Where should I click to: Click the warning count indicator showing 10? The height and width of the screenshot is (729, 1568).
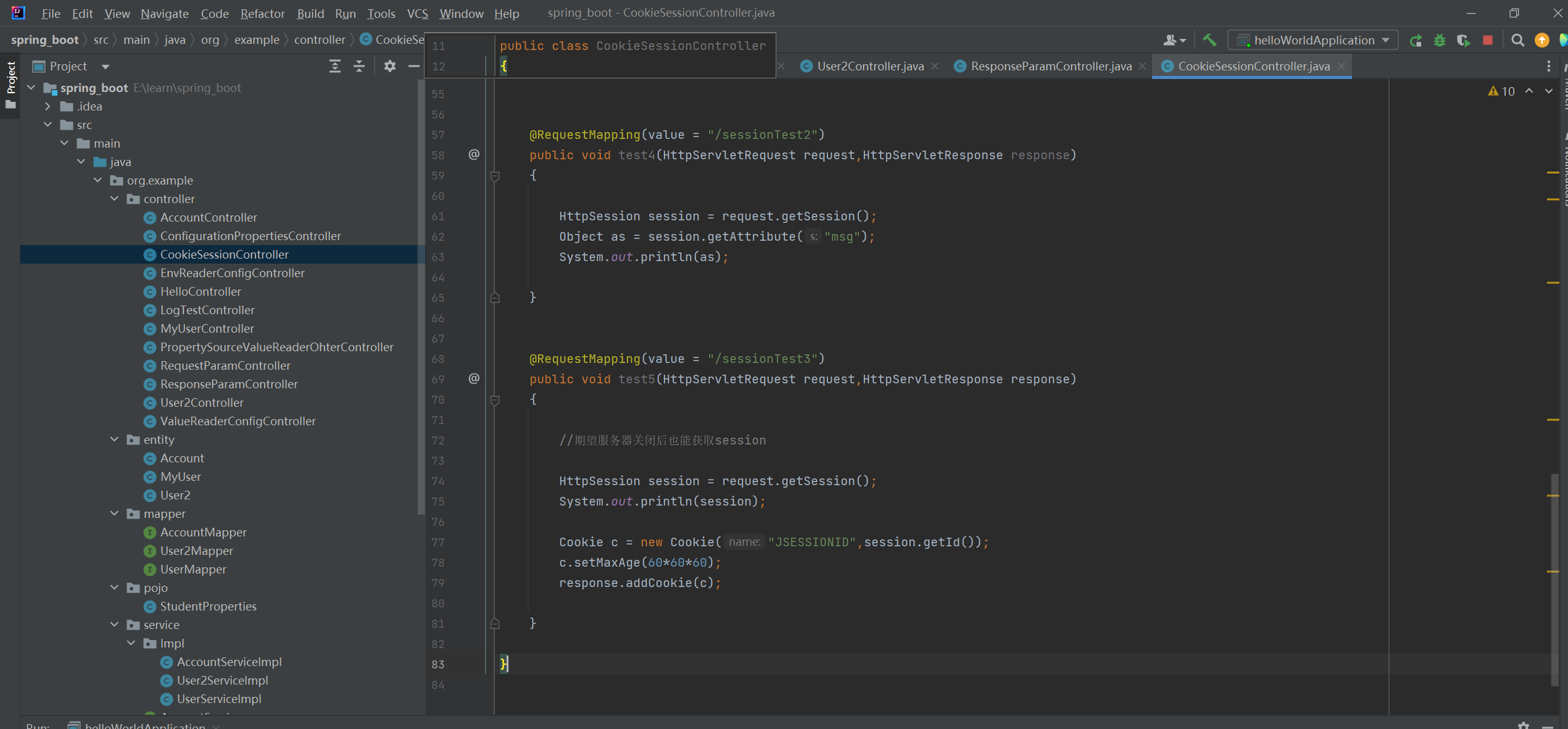(1502, 91)
